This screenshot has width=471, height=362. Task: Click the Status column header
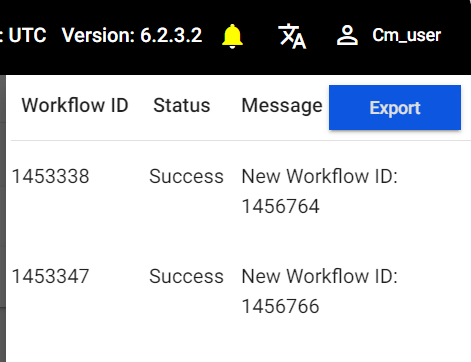pyautogui.click(x=182, y=105)
